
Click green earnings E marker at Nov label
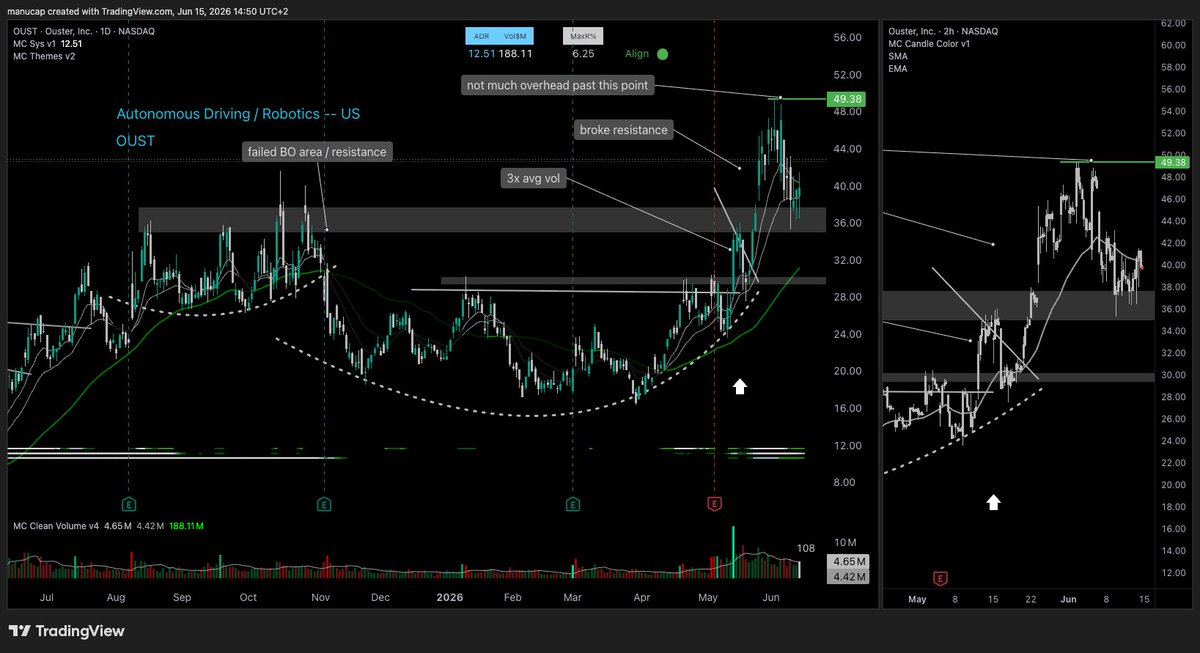323,502
